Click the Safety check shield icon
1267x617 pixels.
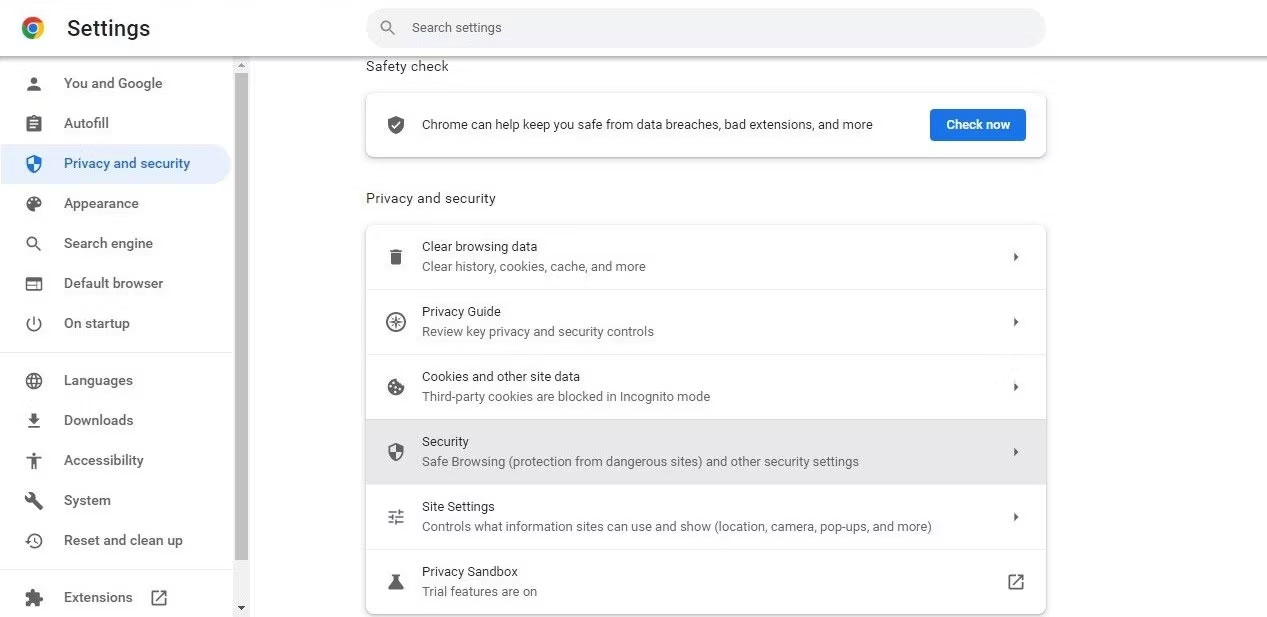click(x=396, y=125)
